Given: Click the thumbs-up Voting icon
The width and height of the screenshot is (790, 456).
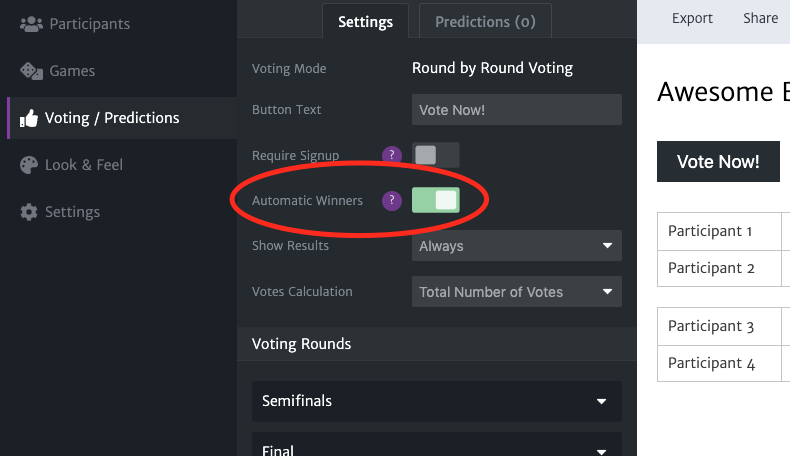Looking at the screenshot, I should [x=29, y=118].
